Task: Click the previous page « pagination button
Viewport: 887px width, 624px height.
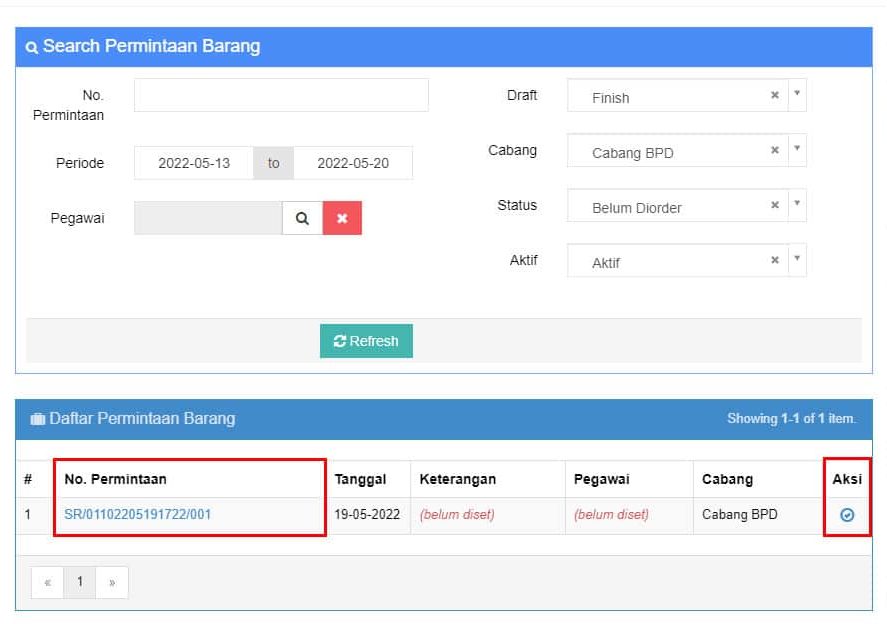Action: point(47,582)
